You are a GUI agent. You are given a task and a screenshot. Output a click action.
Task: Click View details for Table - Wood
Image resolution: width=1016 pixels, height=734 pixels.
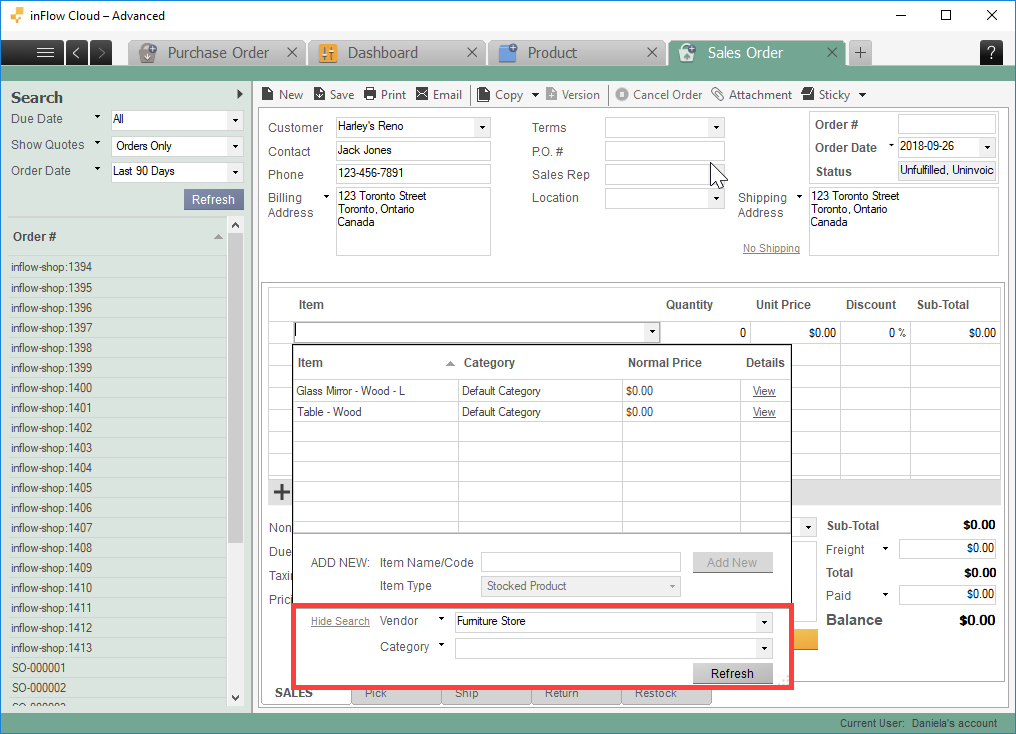point(764,411)
